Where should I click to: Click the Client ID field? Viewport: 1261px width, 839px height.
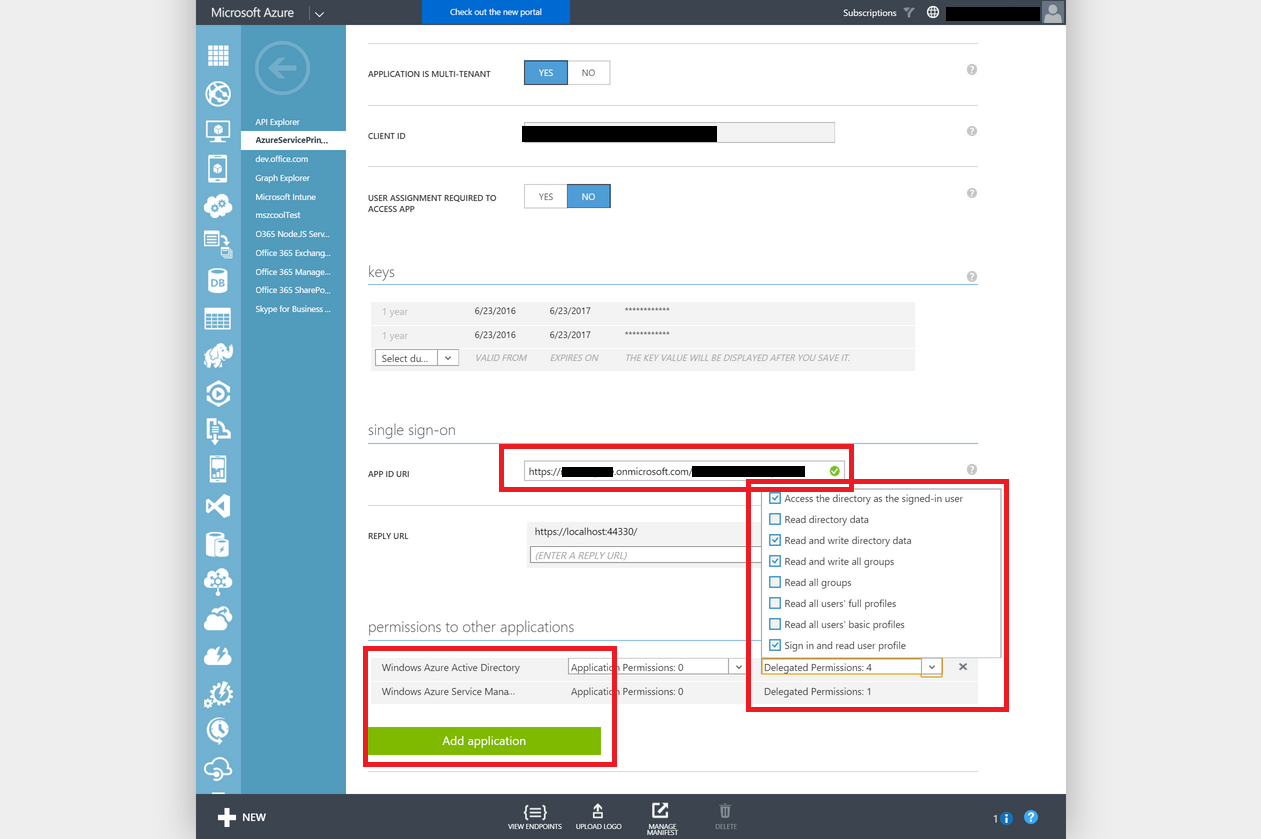pyautogui.click(x=678, y=133)
